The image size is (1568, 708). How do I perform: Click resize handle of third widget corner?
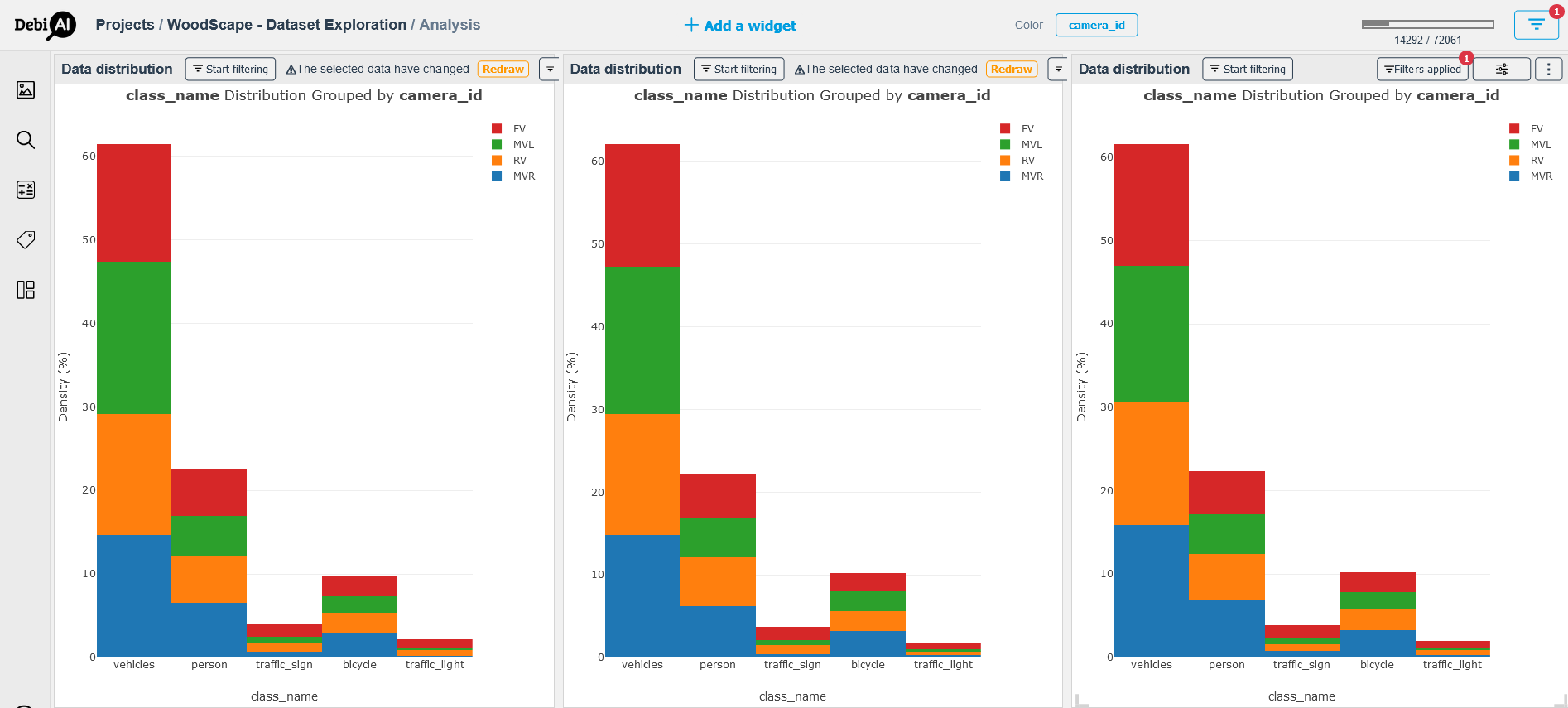pos(1560,701)
